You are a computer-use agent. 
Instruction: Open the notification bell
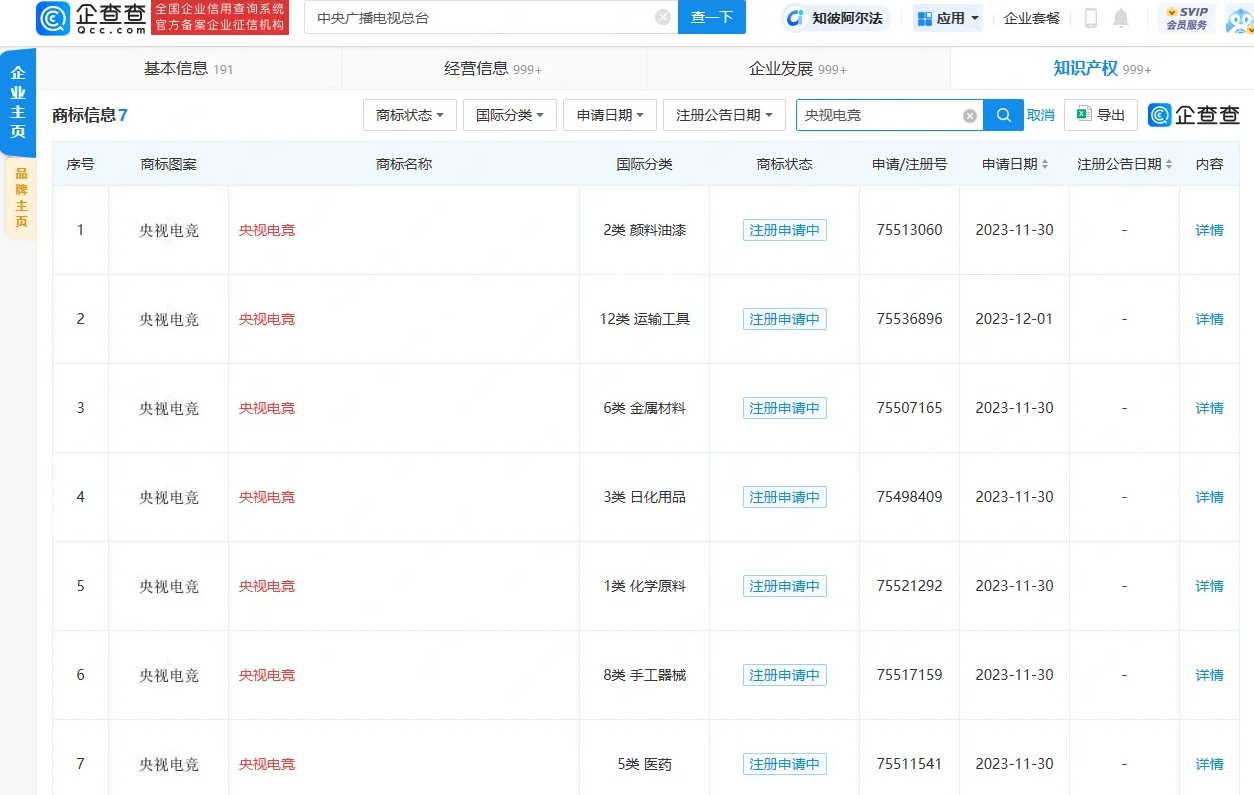1121,18
